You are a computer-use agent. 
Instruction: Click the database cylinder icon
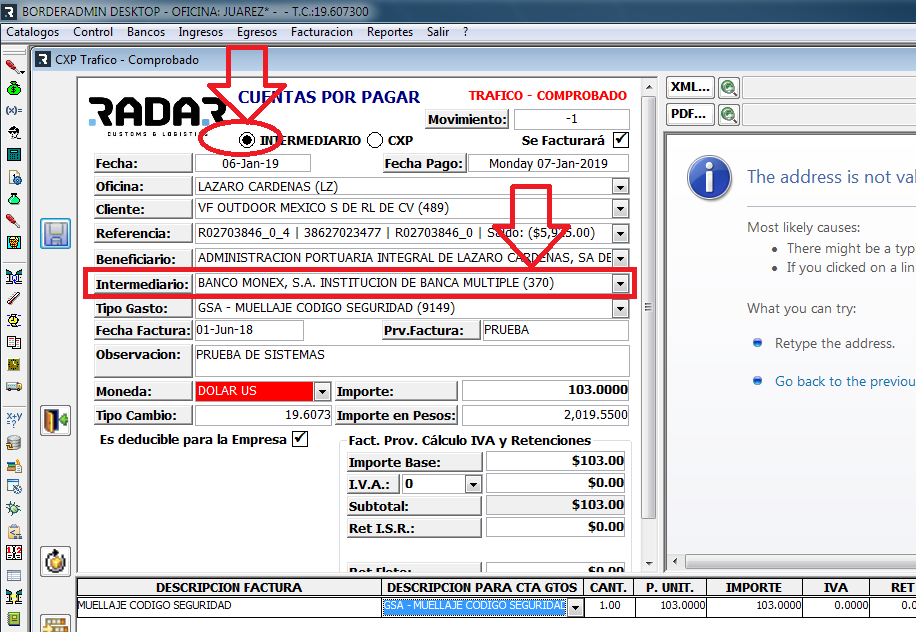click(x=14, y=443)
